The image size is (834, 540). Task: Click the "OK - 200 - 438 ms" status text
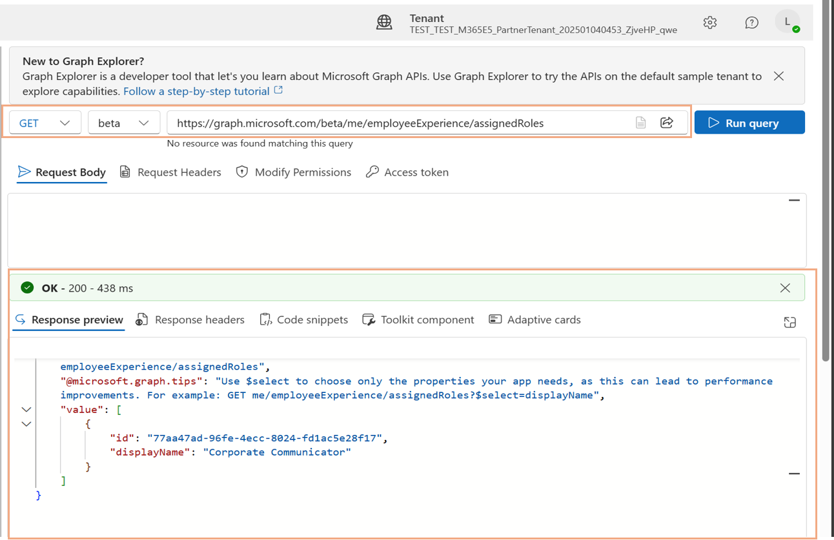click(x=87, y=288)
